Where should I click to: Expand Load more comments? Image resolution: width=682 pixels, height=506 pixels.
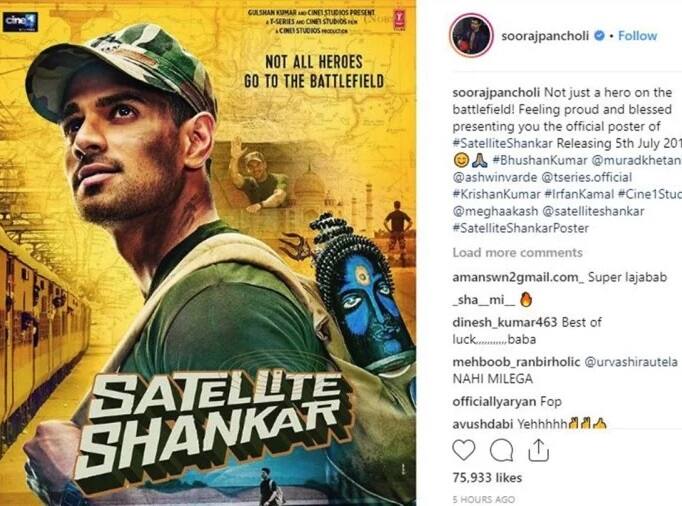point(518,253)
